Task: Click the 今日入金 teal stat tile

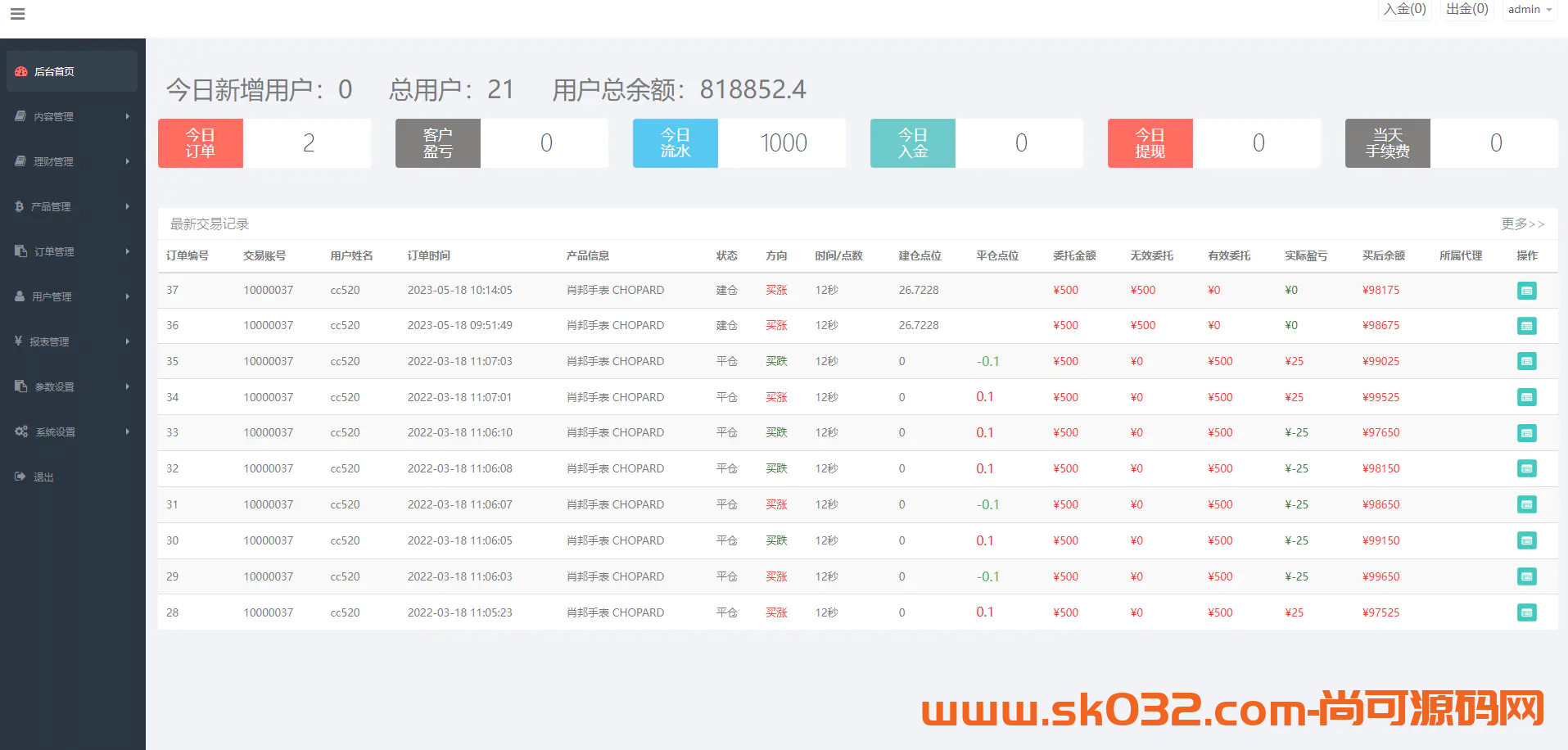Action: pos(913,143)
